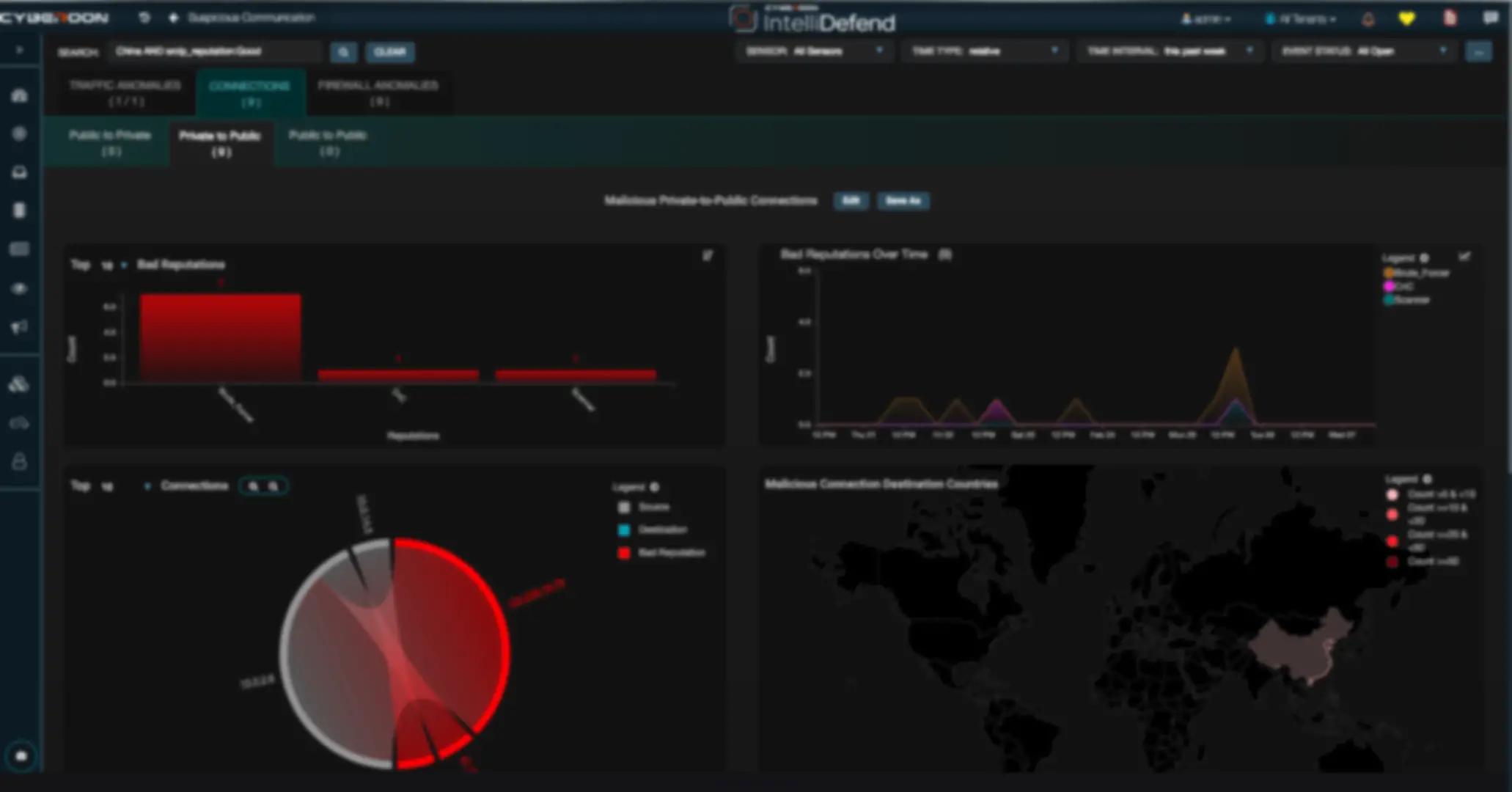This screenshot has height=792, width=1512.
Task: Select the Public to Public sub-tab
Action: (x=328, y=143)
